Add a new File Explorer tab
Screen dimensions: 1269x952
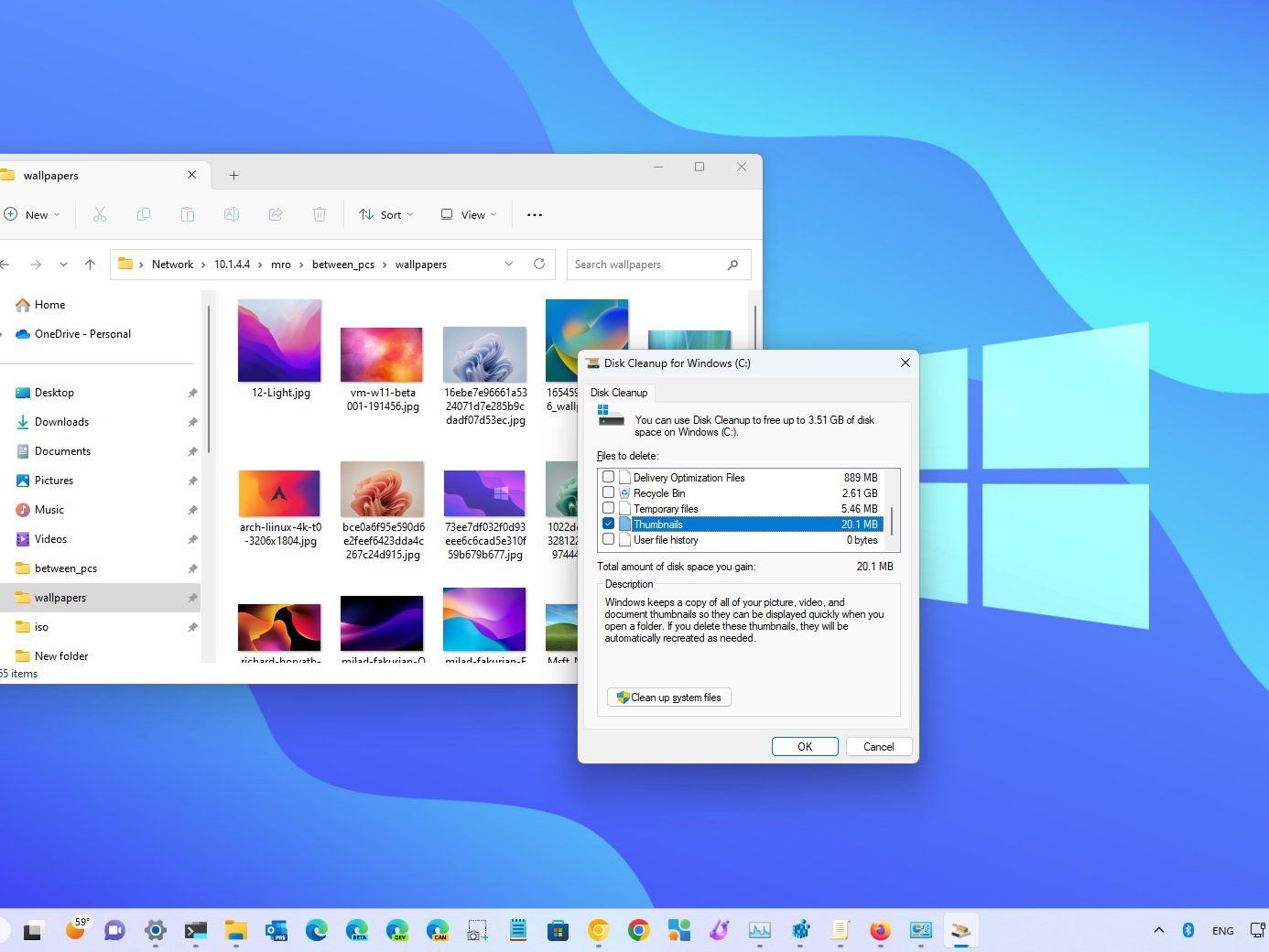point(233,175)
